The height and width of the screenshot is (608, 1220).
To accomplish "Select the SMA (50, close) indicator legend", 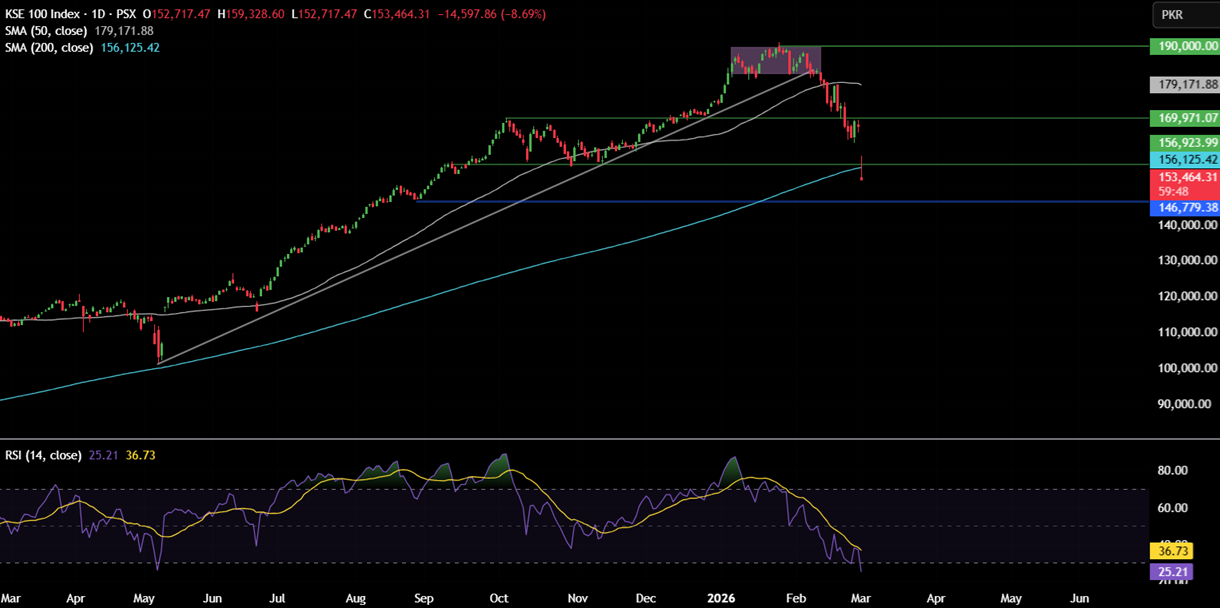I will click(x=48, y=31).
